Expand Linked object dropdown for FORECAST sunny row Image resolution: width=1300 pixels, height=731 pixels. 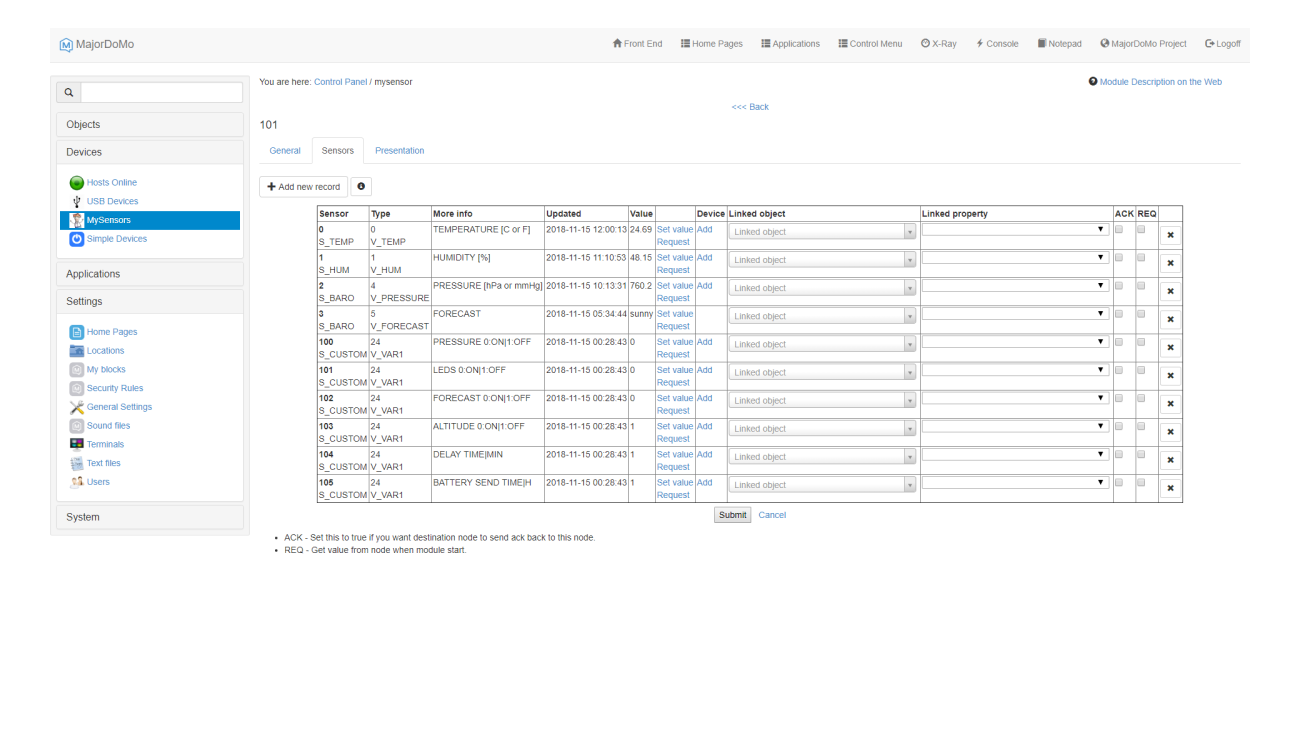(x=821, y=316)
